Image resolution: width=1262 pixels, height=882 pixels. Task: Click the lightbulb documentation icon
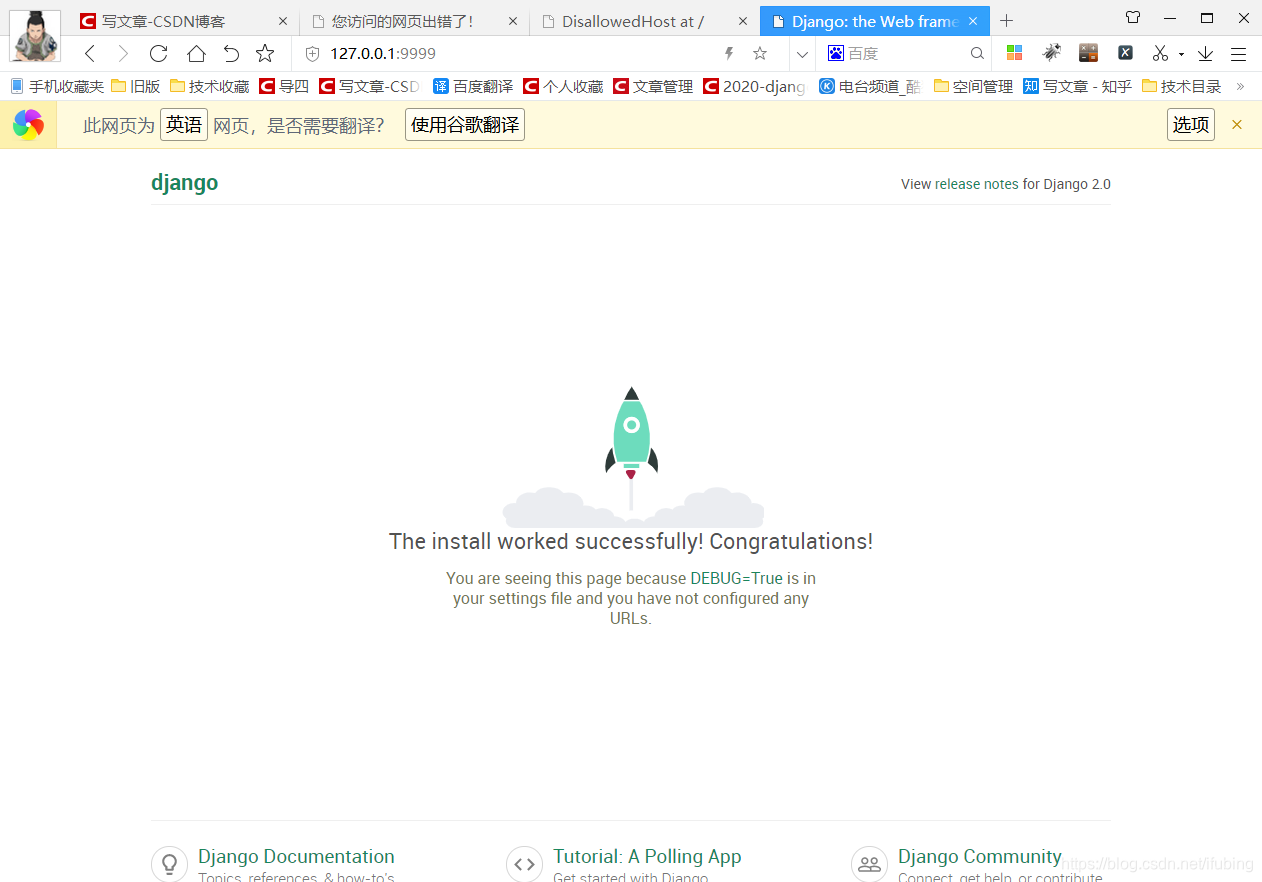pyautogui.click(x=170, y=865)
